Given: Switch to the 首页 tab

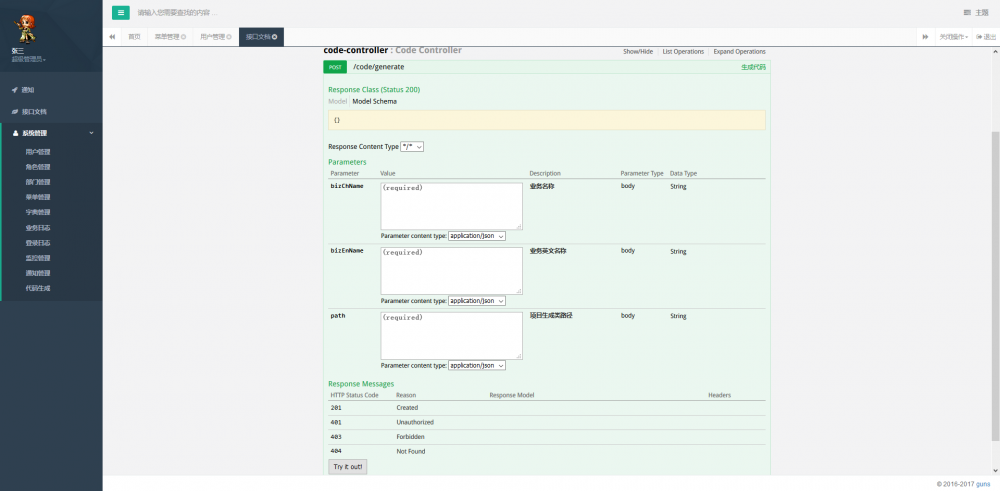Looking at the screenshot, I should coord(134,37).
